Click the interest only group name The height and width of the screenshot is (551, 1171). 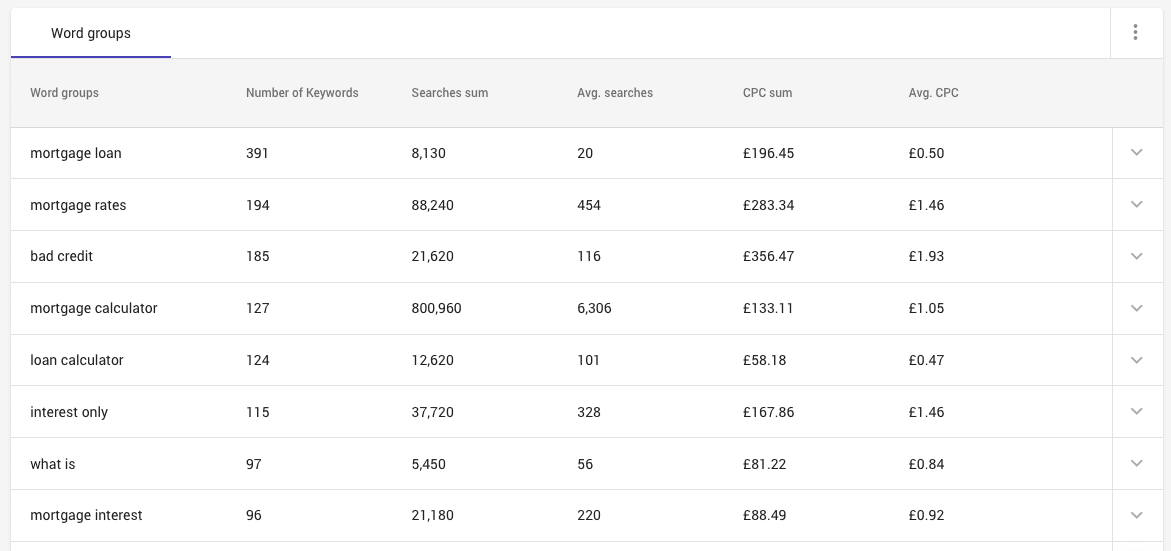(69, 412)
